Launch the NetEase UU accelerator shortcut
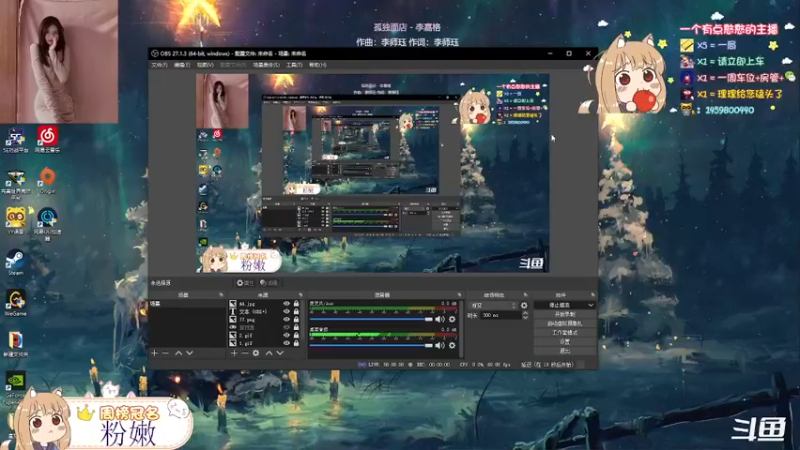The width and height of the screenshot is (800, 450). 47,222
